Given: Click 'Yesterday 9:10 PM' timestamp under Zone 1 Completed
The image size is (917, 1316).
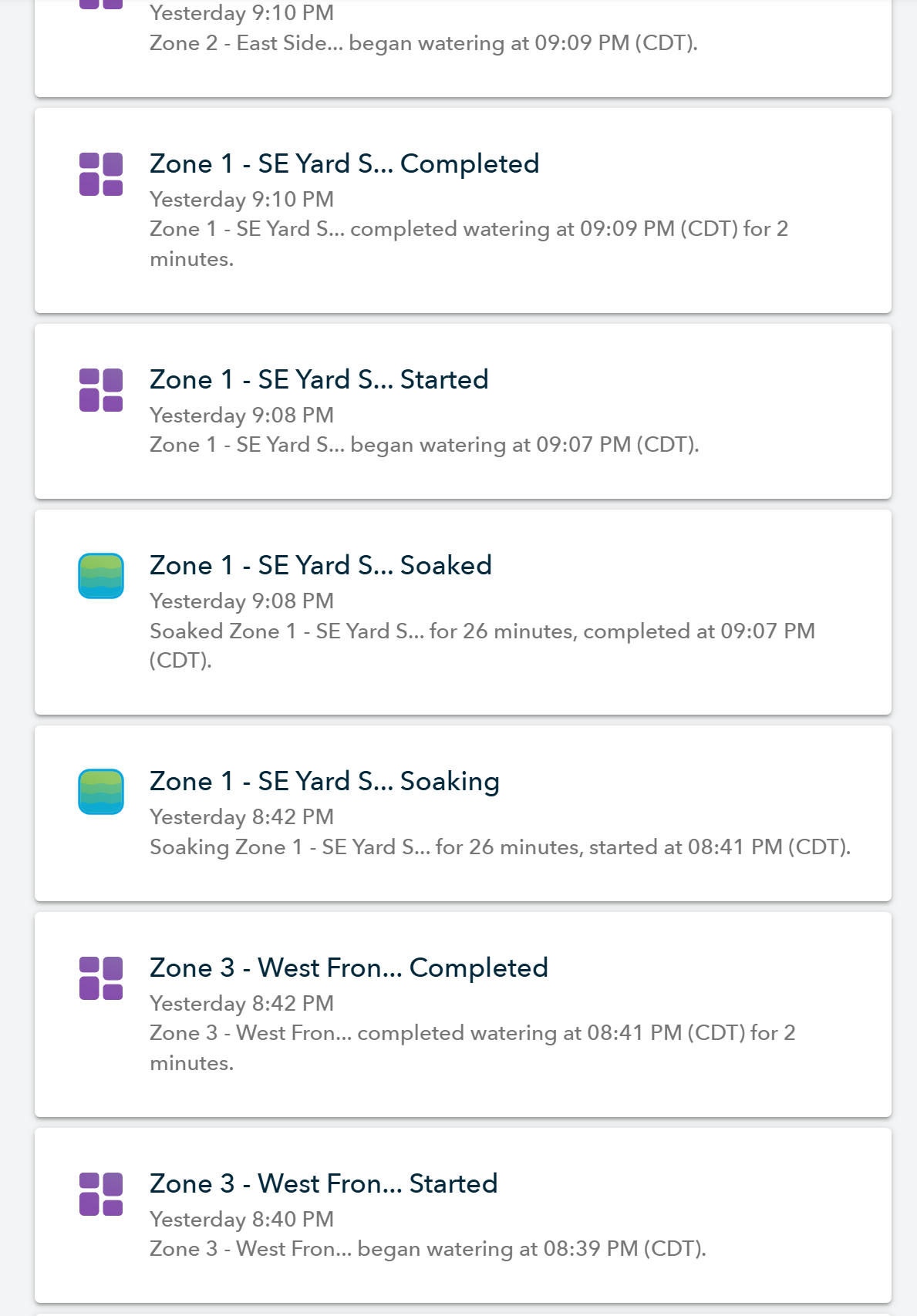Looking at the screenshot, I should point(242,200).
